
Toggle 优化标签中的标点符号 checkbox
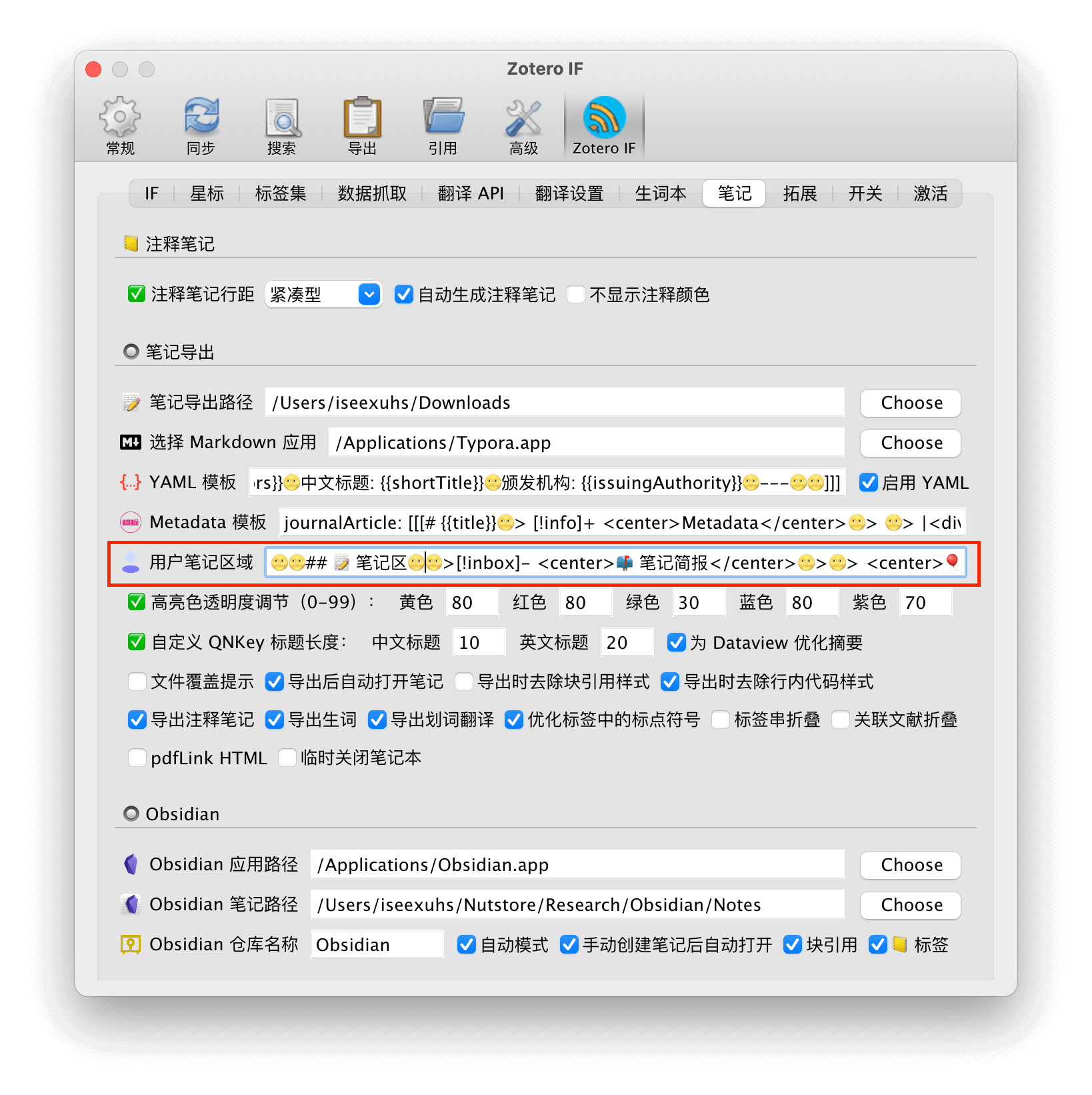point(513,720)
